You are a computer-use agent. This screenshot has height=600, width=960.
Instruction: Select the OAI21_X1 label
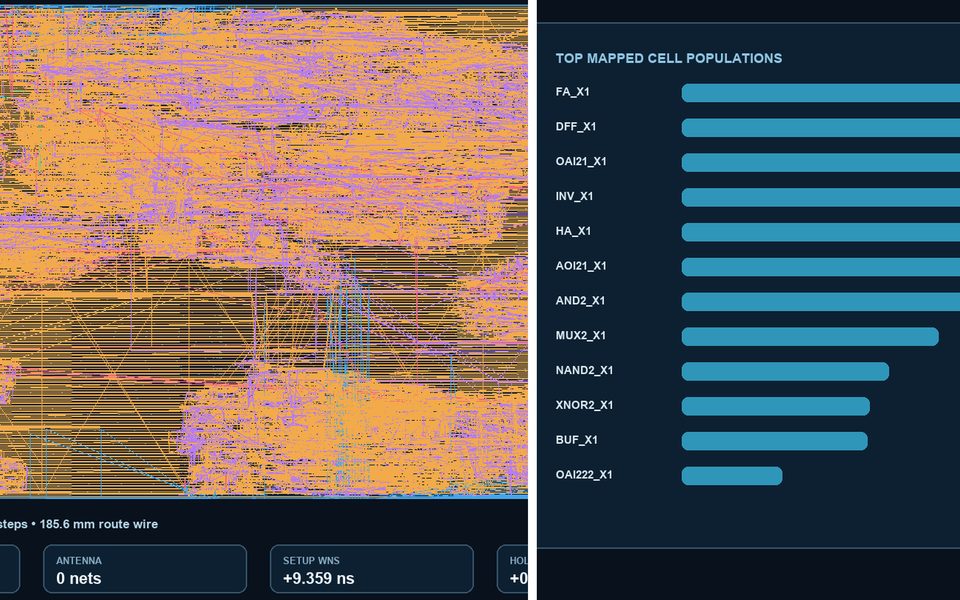581,162
